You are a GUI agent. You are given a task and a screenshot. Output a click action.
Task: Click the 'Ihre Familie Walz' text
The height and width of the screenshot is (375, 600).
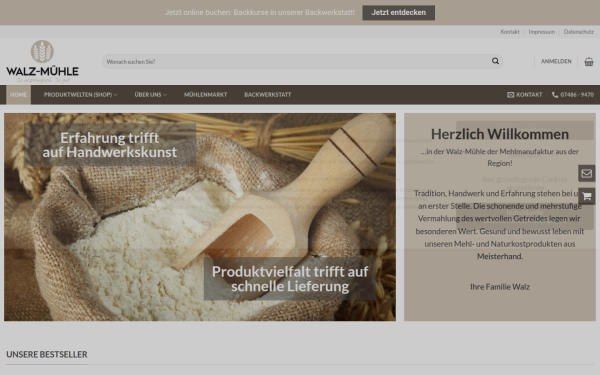point(500,287)
